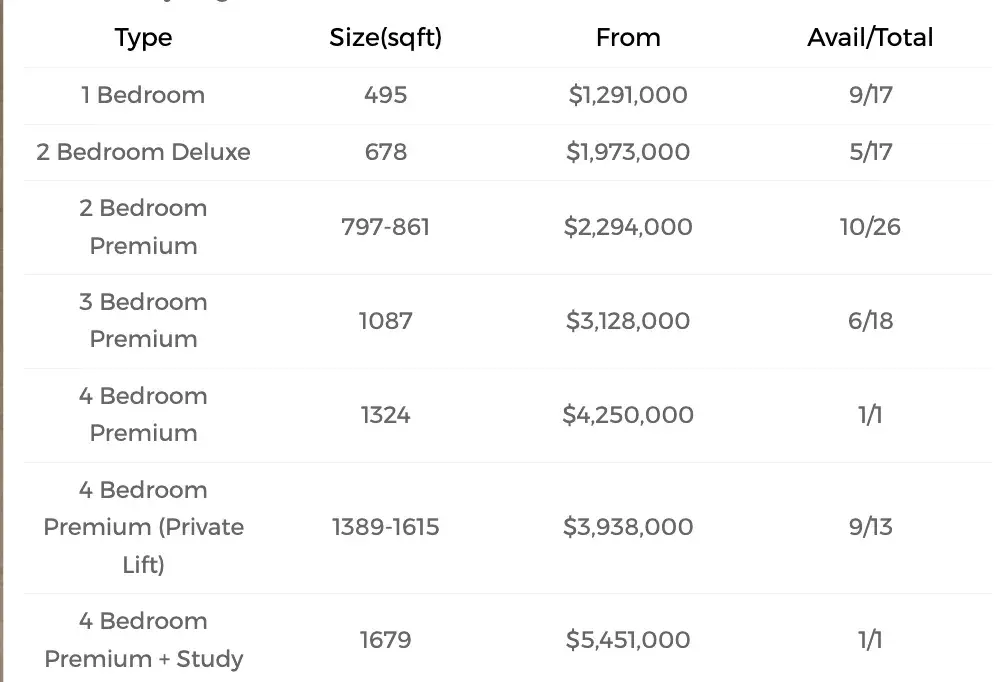Click the $5,451,000 price cell
This screenshot has width=996, height=682.
pyautogui.click(x=628, y=640)
